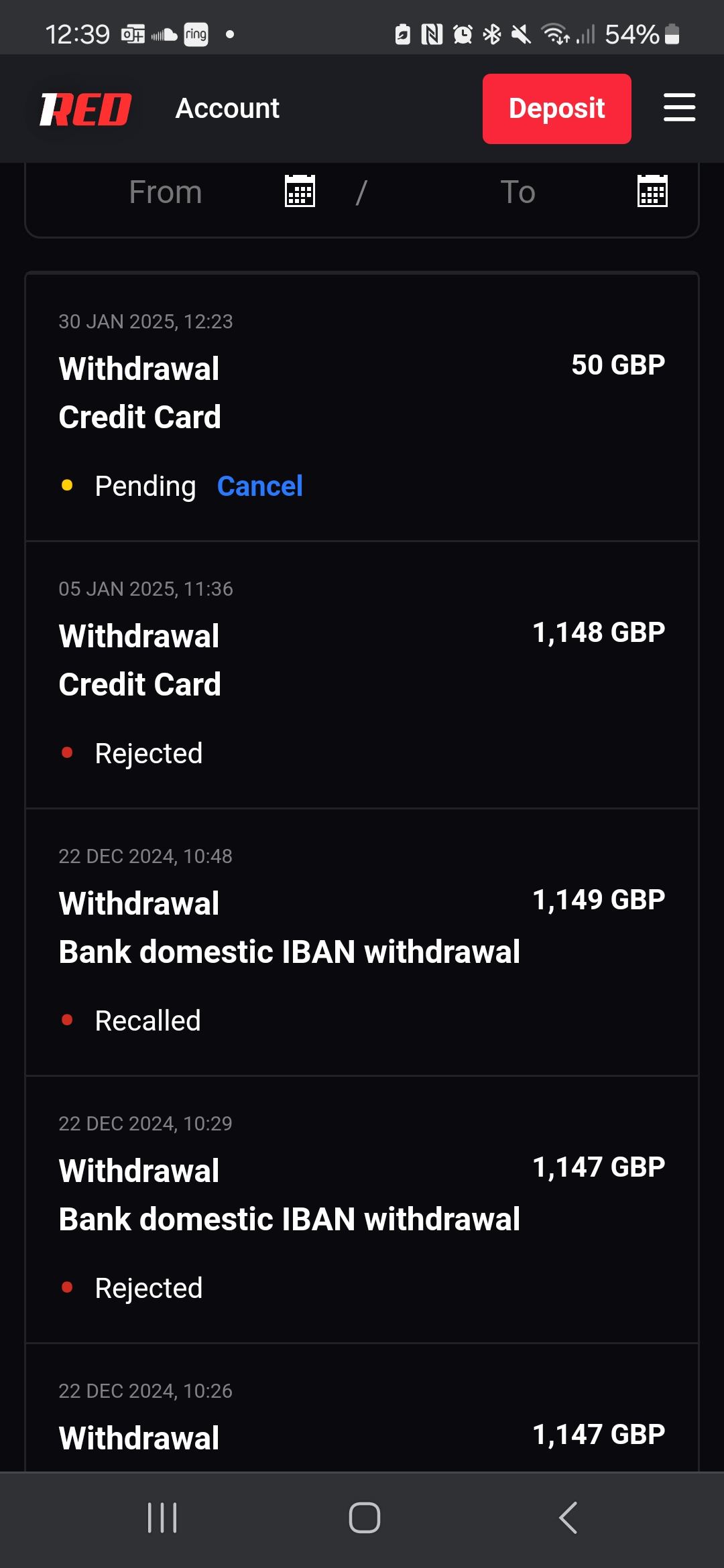Select the 22 DEC 10:29 withdrawal entry
This screenshot has height=1568, width=724.
point(362,1209)
